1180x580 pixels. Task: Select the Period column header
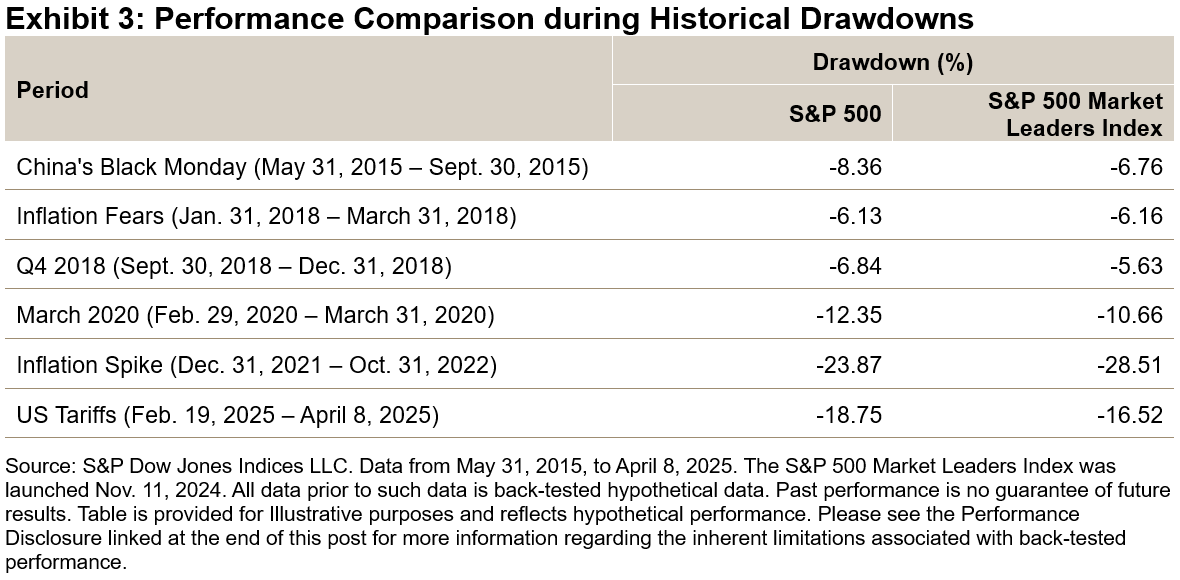53,90
